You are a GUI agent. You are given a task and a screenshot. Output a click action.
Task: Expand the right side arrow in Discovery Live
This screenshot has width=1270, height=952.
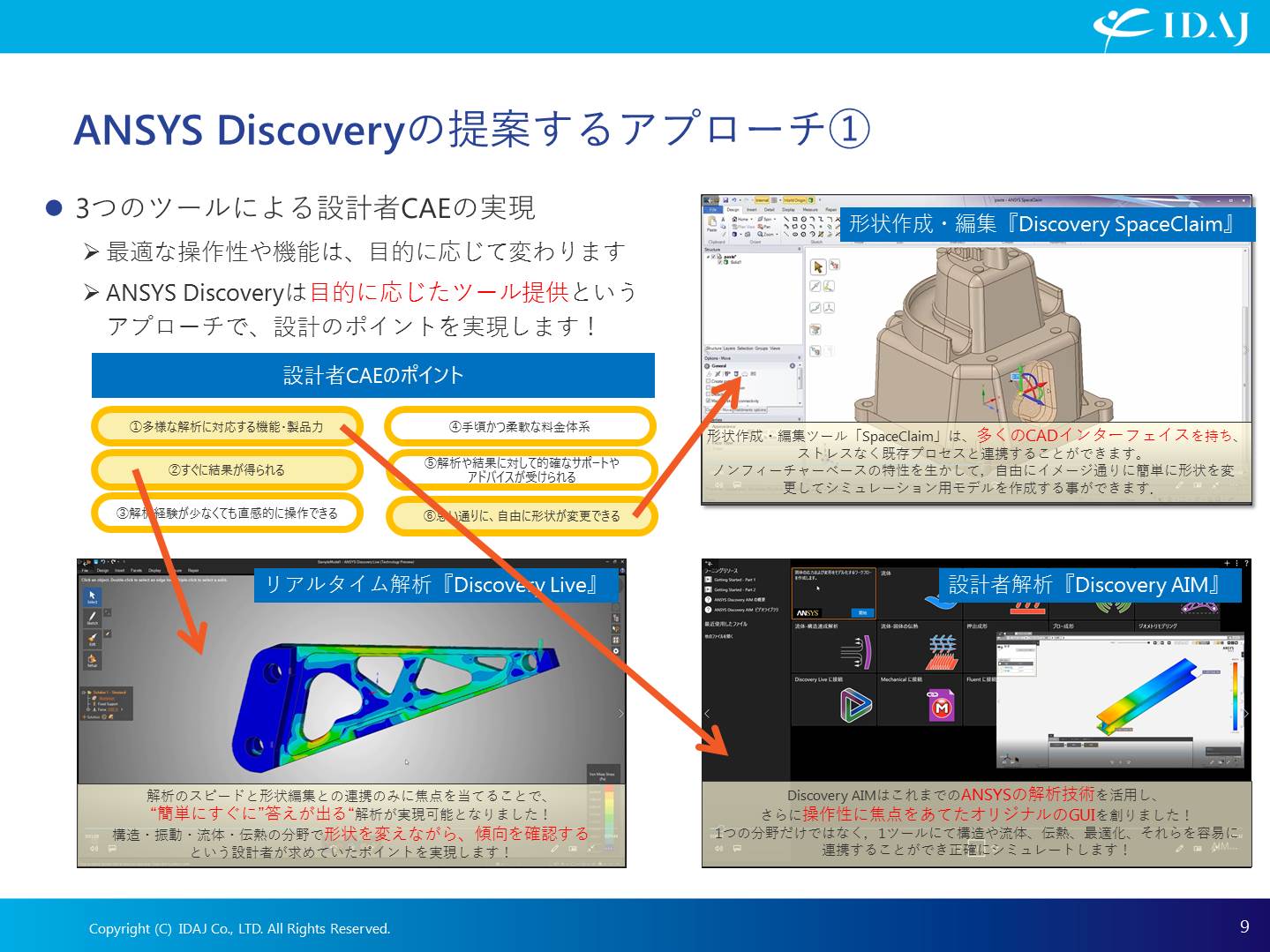pos(620,713)
